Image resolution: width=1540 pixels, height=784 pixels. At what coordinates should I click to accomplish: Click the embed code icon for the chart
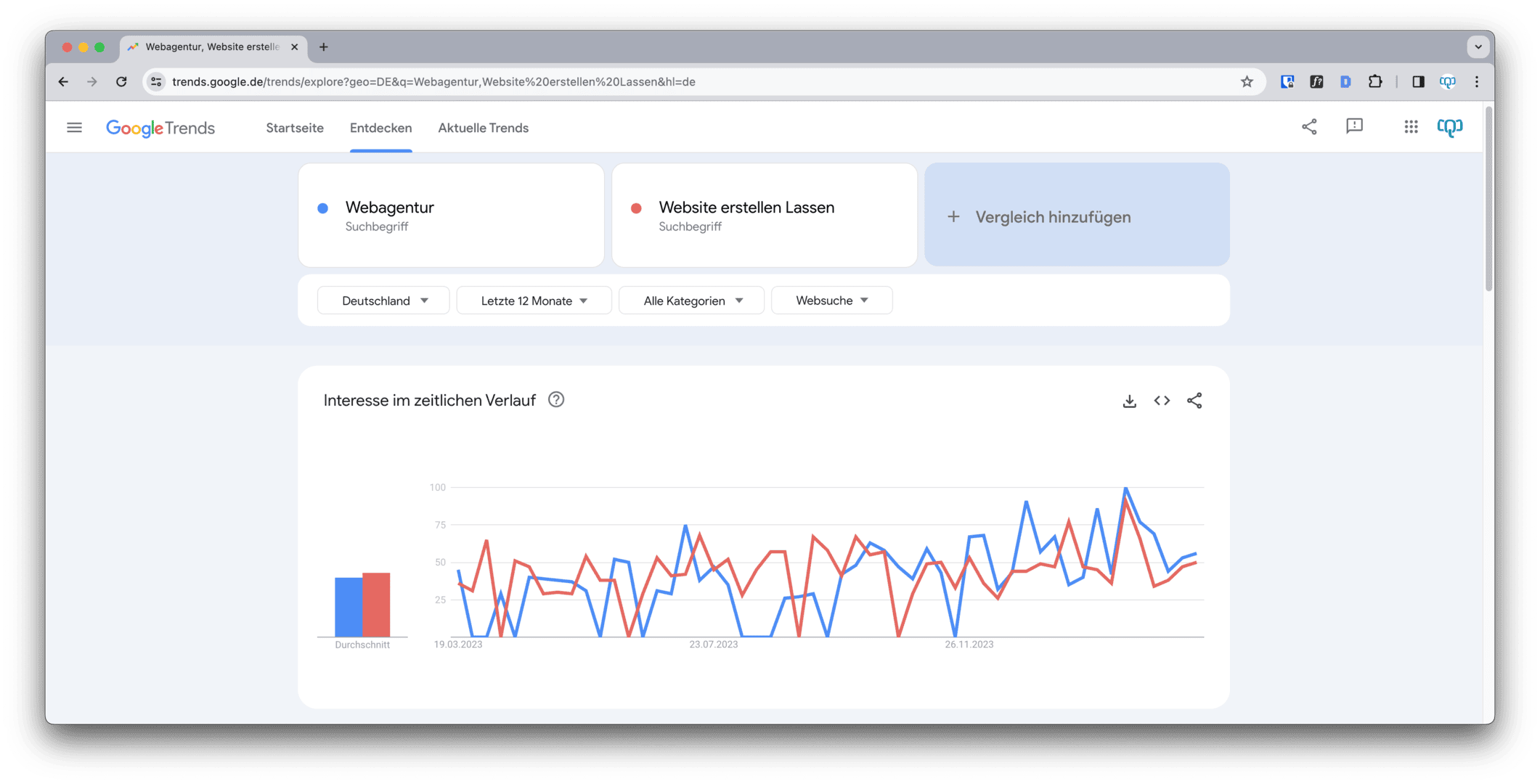1162,401
